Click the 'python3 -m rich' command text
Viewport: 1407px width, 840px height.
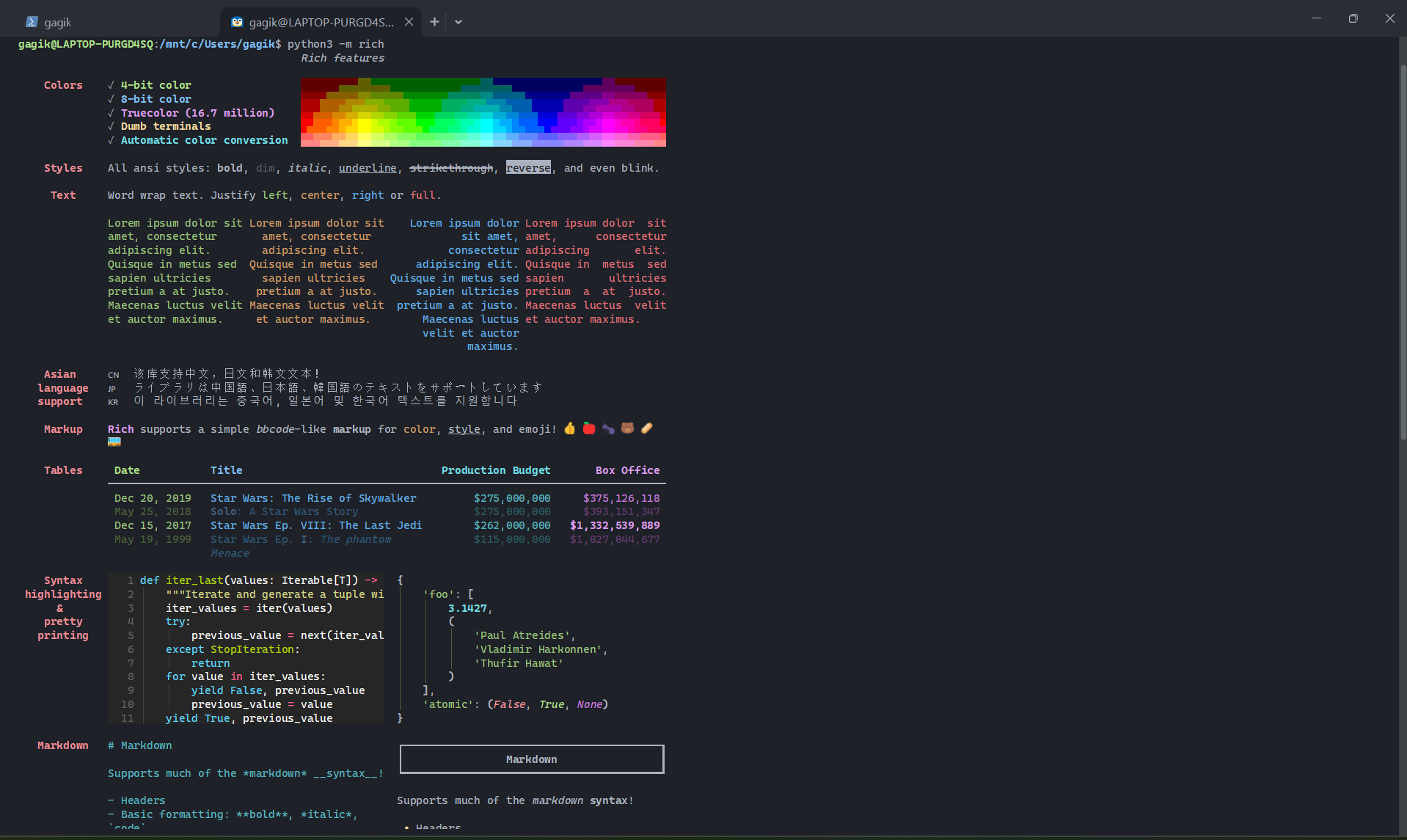[x=335, y=44]
